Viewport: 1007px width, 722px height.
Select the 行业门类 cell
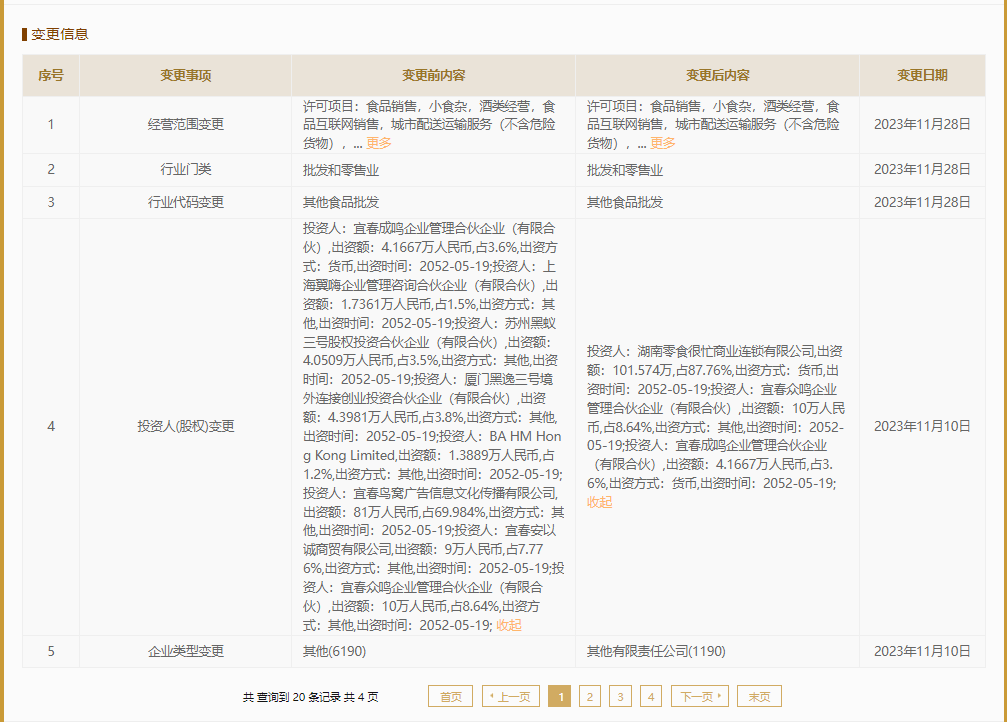tap(186, 170)
